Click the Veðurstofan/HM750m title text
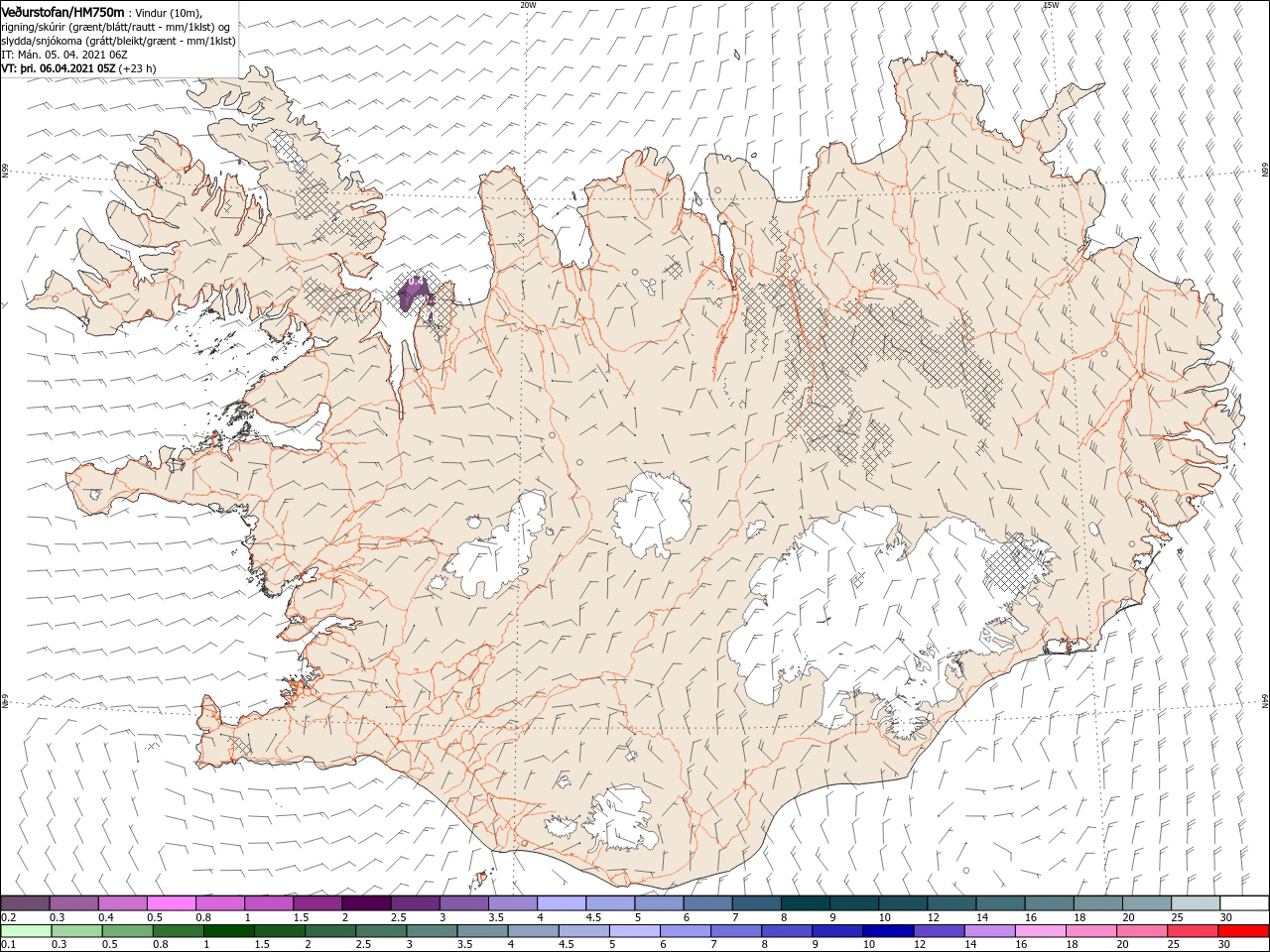The image size is (1270, 952). 63,11
